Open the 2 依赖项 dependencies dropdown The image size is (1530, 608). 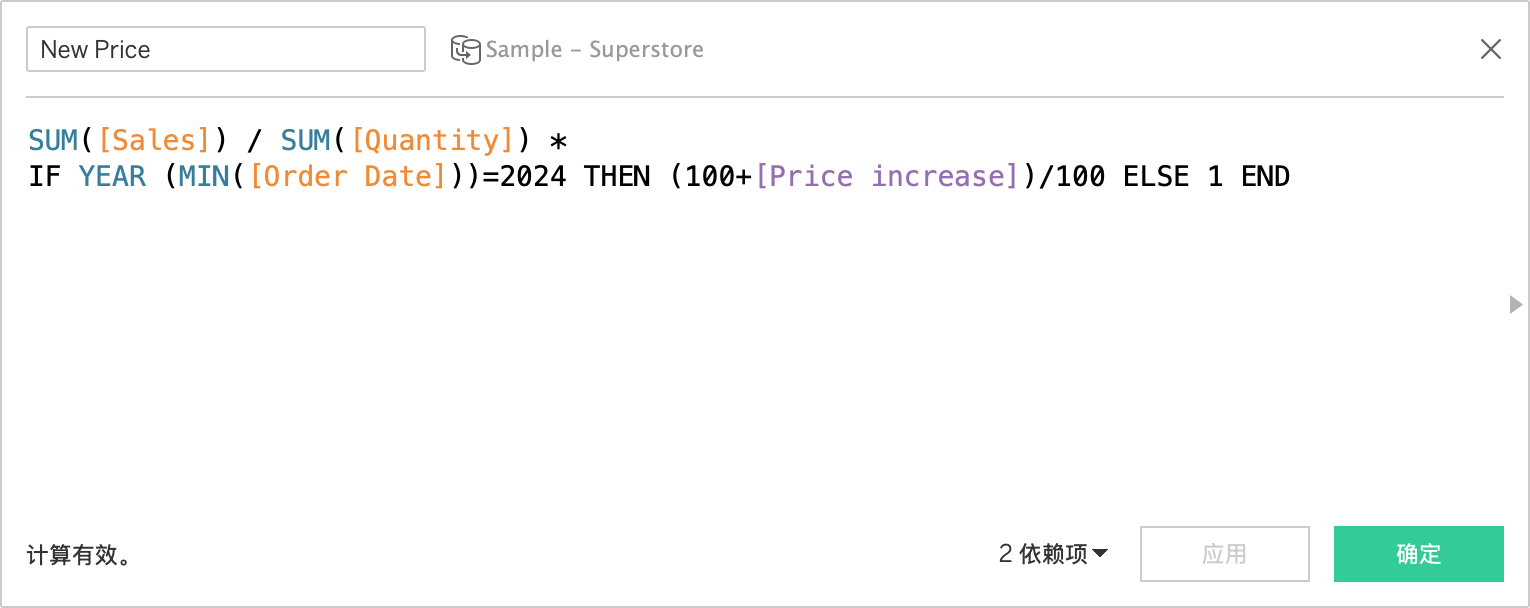[1053, 553]
